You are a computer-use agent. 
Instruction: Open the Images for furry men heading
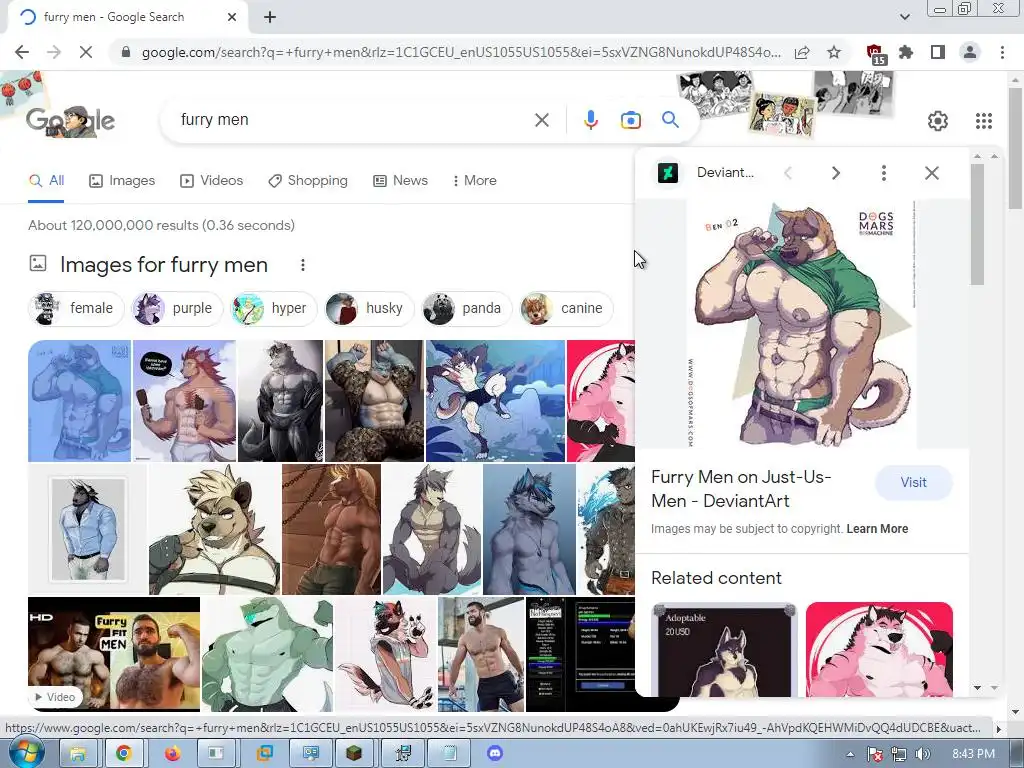coord(164,265)
